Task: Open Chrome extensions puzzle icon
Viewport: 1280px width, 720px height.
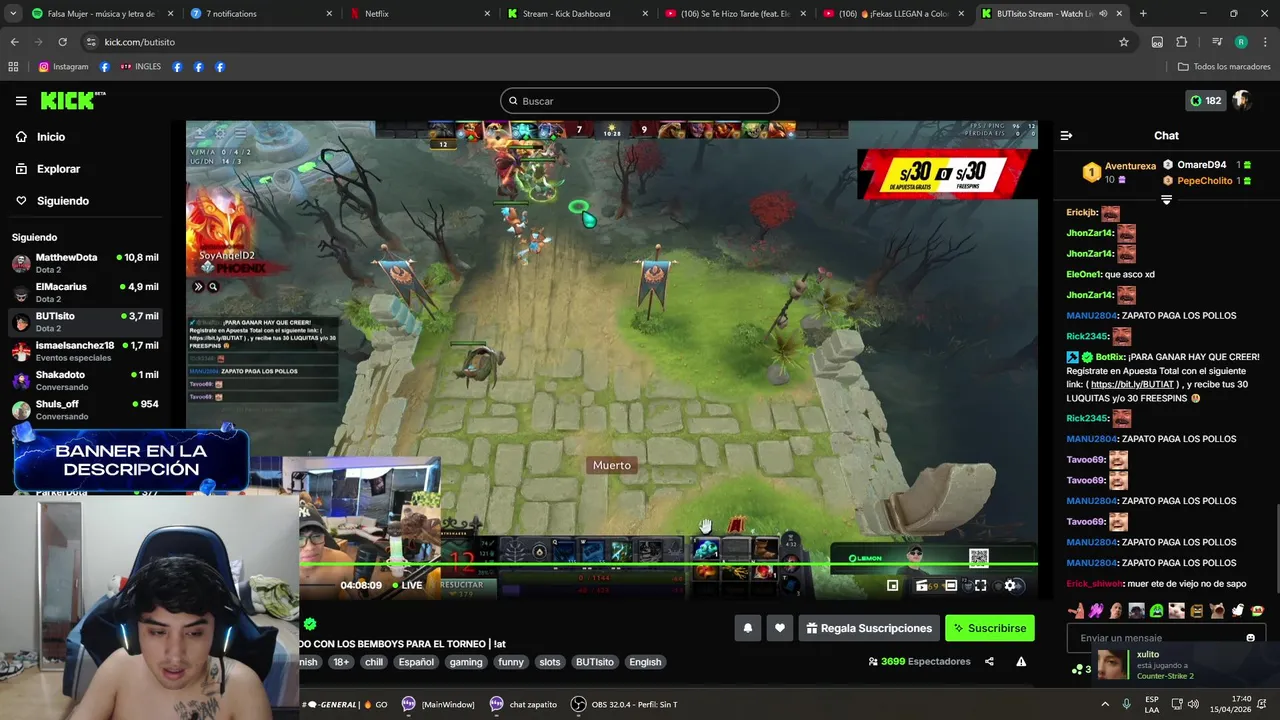Action: pos(1182,42)
